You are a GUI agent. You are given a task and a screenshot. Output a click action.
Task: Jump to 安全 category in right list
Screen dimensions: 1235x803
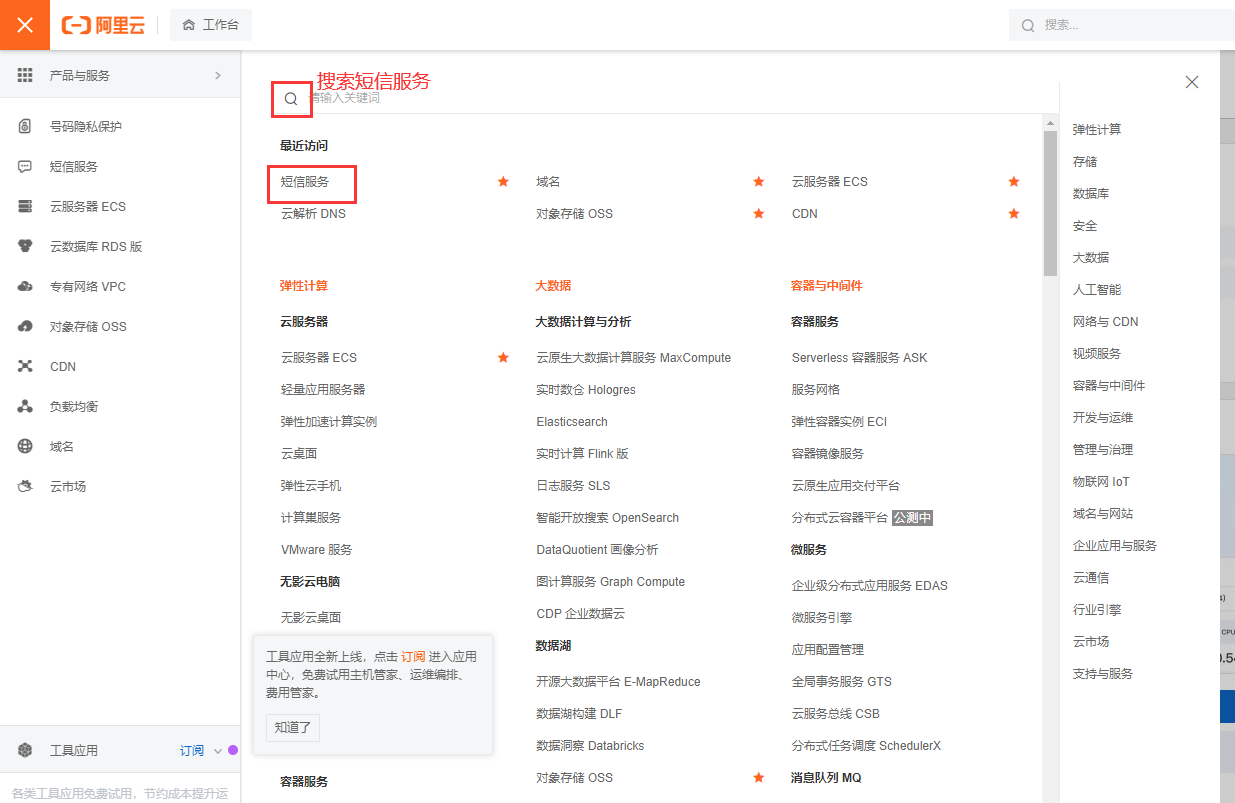pyautogui.click(x=1085, y=226)
